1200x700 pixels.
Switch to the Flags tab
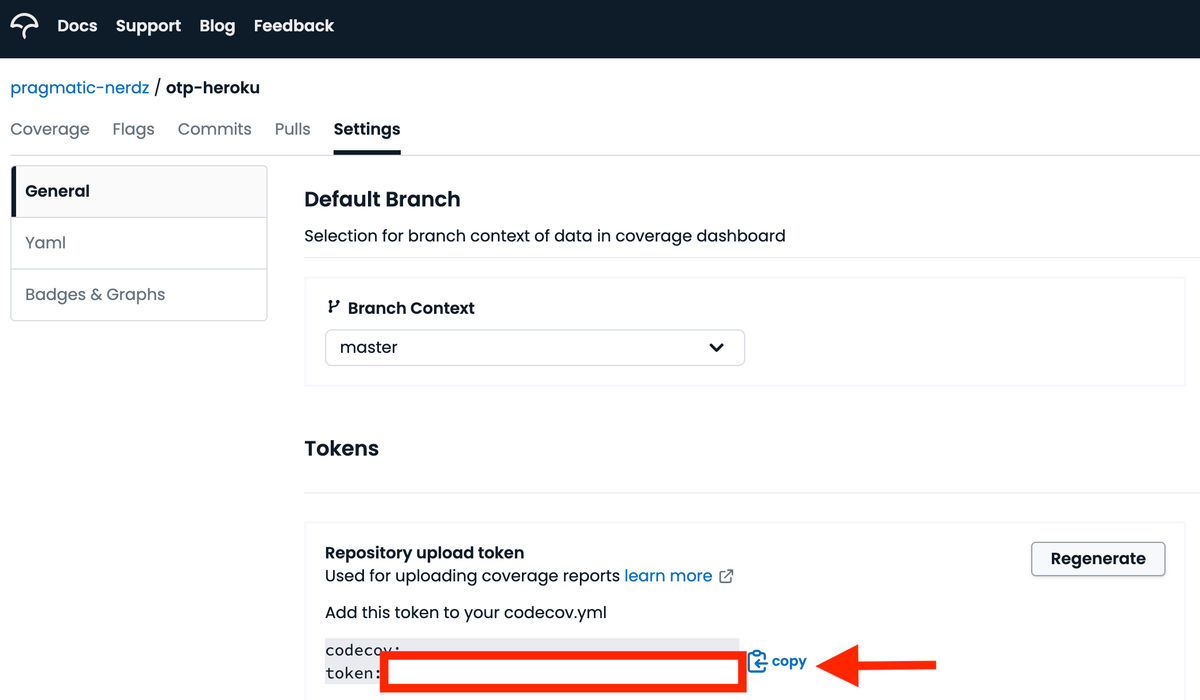pyautogui.click(x=134, y=129)
